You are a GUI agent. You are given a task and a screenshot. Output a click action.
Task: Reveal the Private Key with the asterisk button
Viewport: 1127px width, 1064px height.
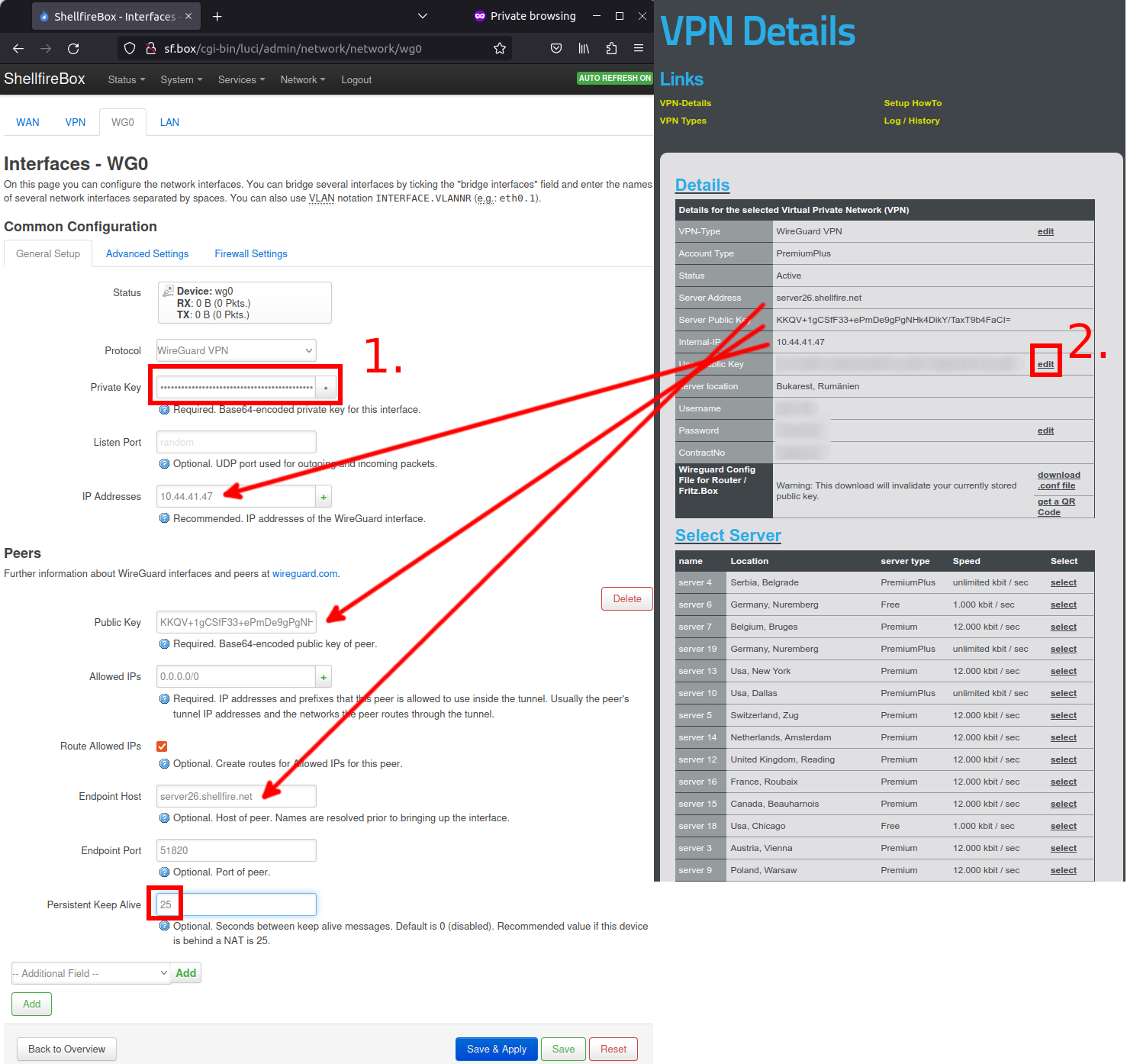click(326, 388)
